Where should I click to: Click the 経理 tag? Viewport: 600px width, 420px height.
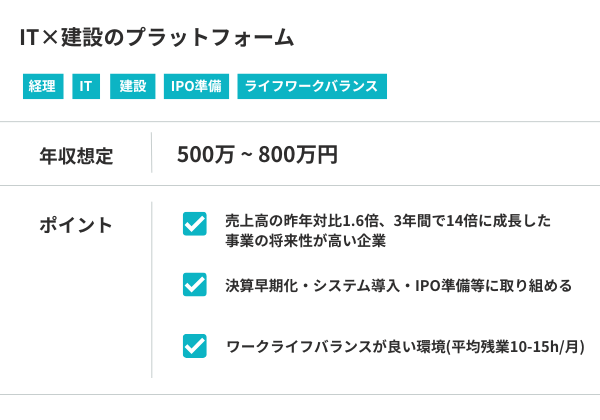click(42, 87)
